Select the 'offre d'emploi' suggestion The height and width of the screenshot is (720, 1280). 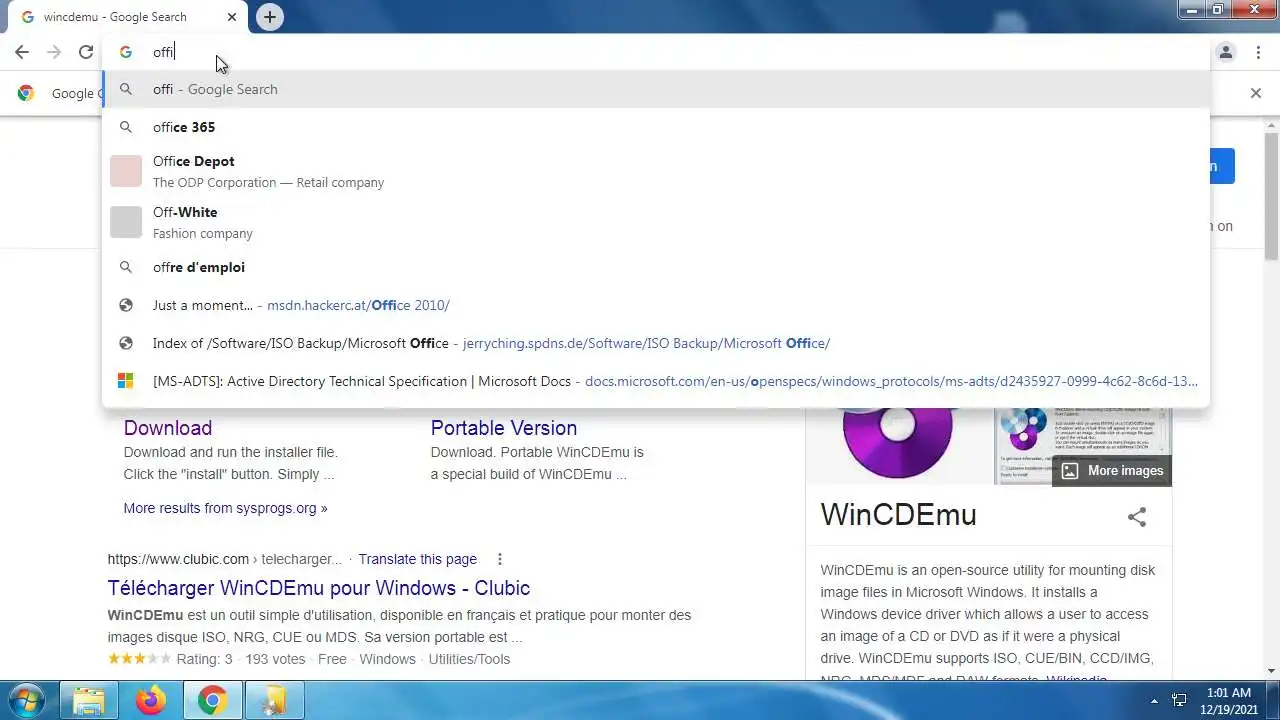(655, 267)
